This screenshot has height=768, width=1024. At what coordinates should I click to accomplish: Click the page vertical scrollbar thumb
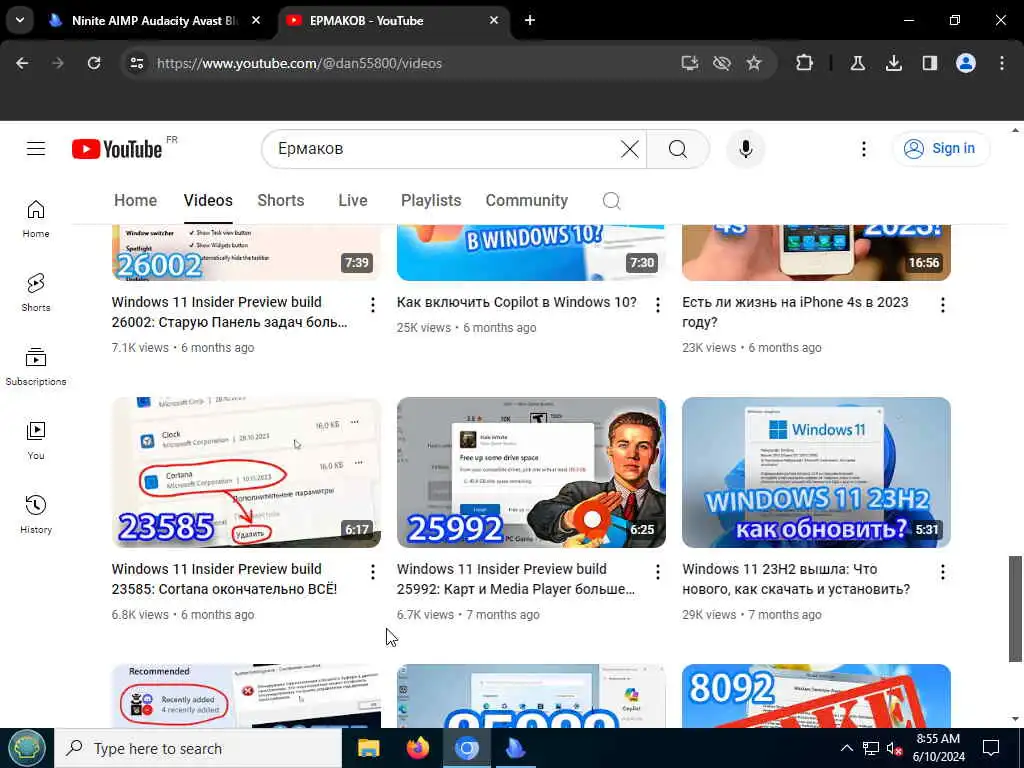(1015, 609)
